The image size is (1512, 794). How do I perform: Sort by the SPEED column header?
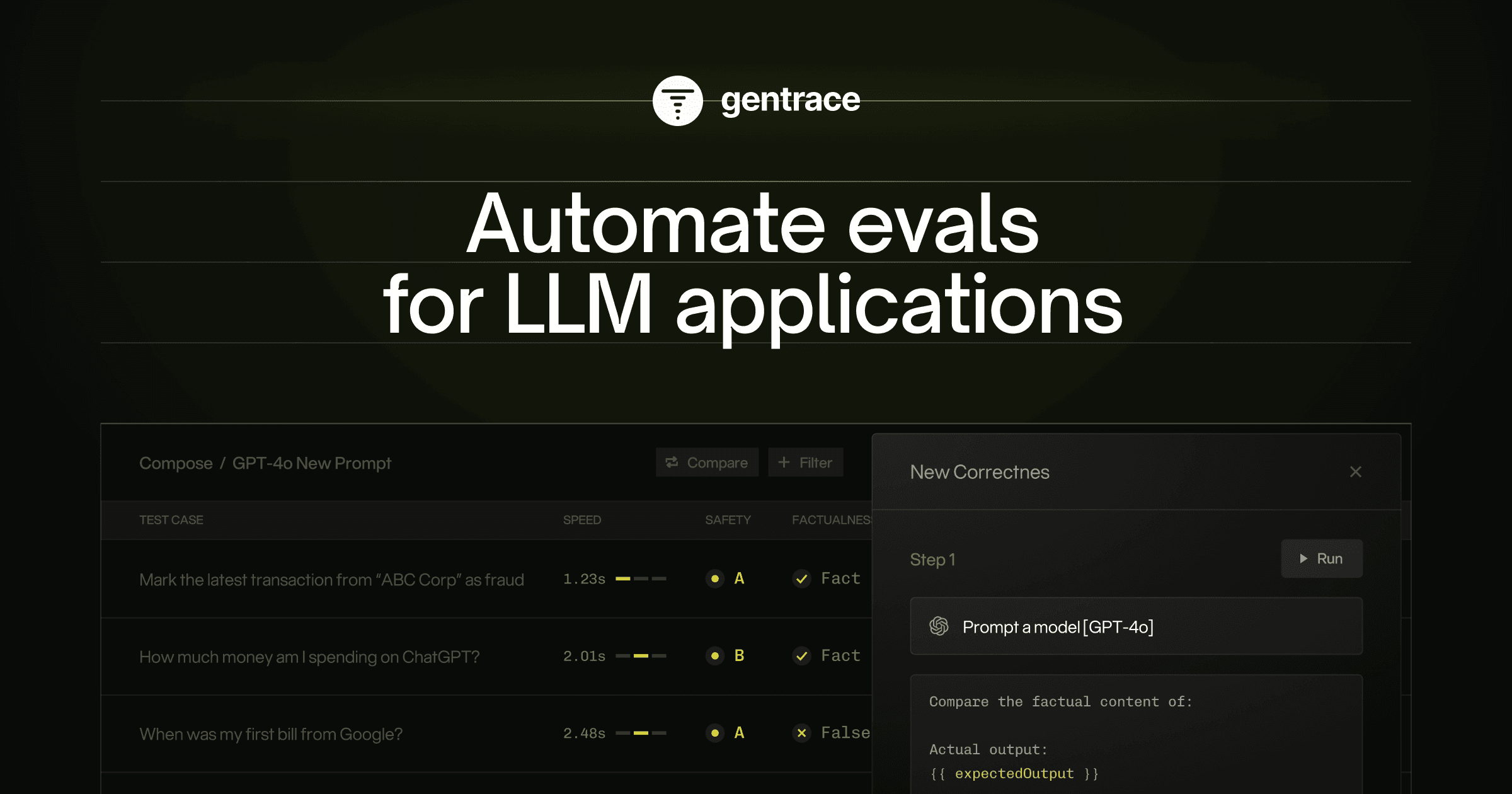[x=581, y=520]
